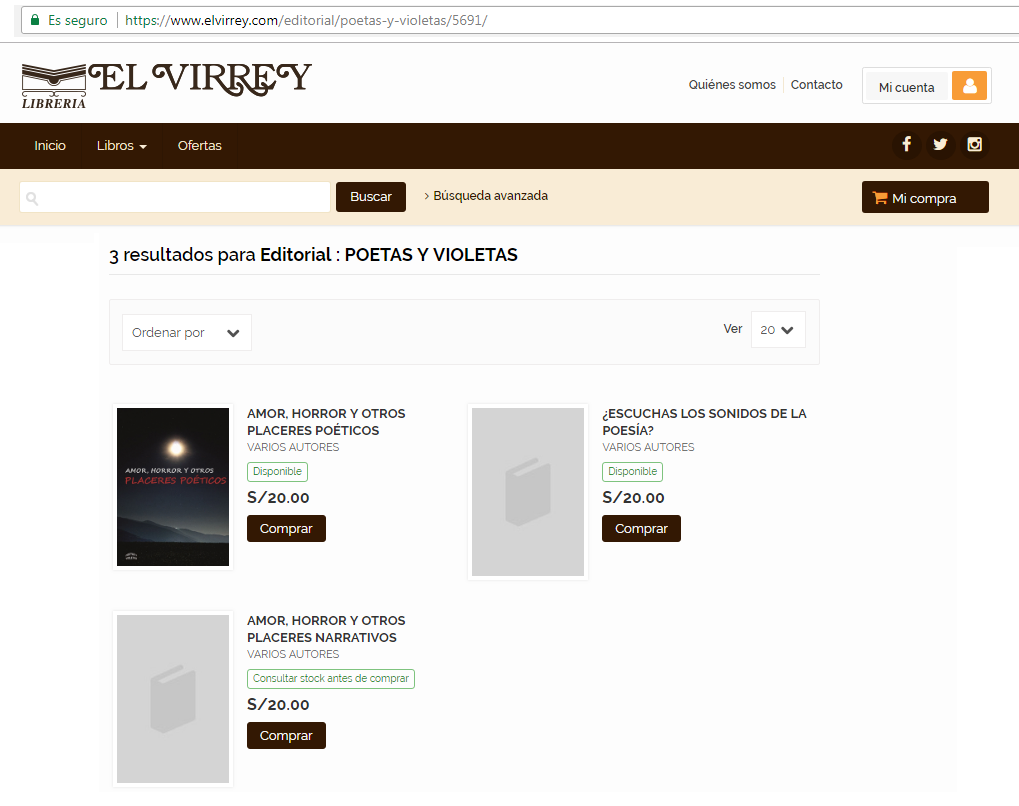The image size is (1019, 806).
Task: Go to the Inicio menu item
Action: click(50, 146)
